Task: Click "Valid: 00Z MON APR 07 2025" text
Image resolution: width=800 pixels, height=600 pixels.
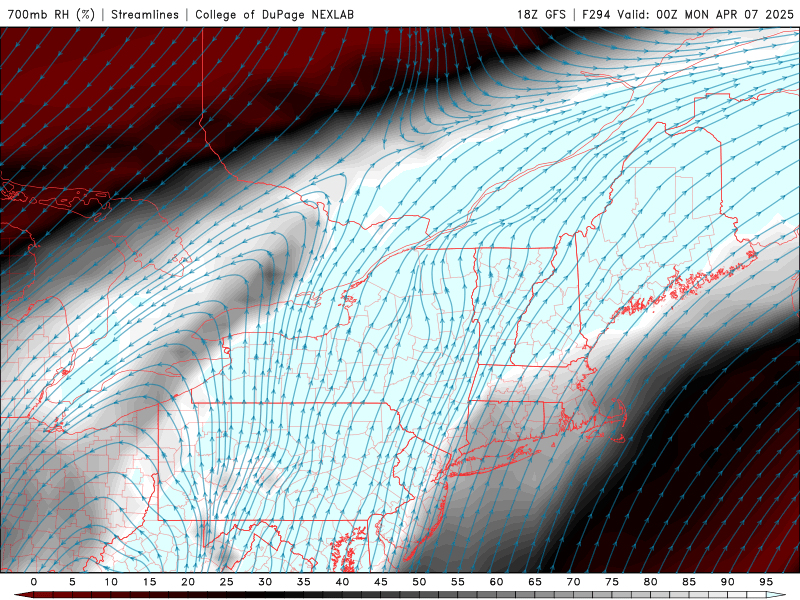Action: coord(706,14)
